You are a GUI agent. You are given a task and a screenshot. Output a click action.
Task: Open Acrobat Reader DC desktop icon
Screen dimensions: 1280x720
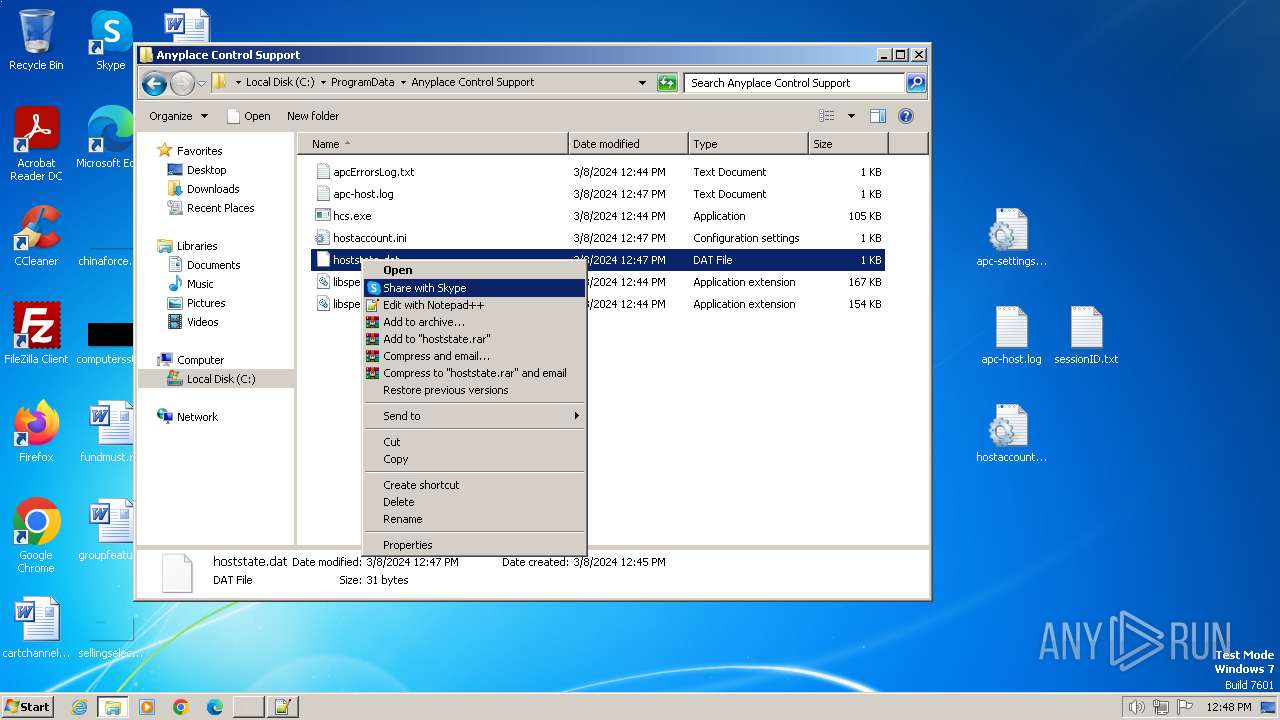(x=36, y=145)
